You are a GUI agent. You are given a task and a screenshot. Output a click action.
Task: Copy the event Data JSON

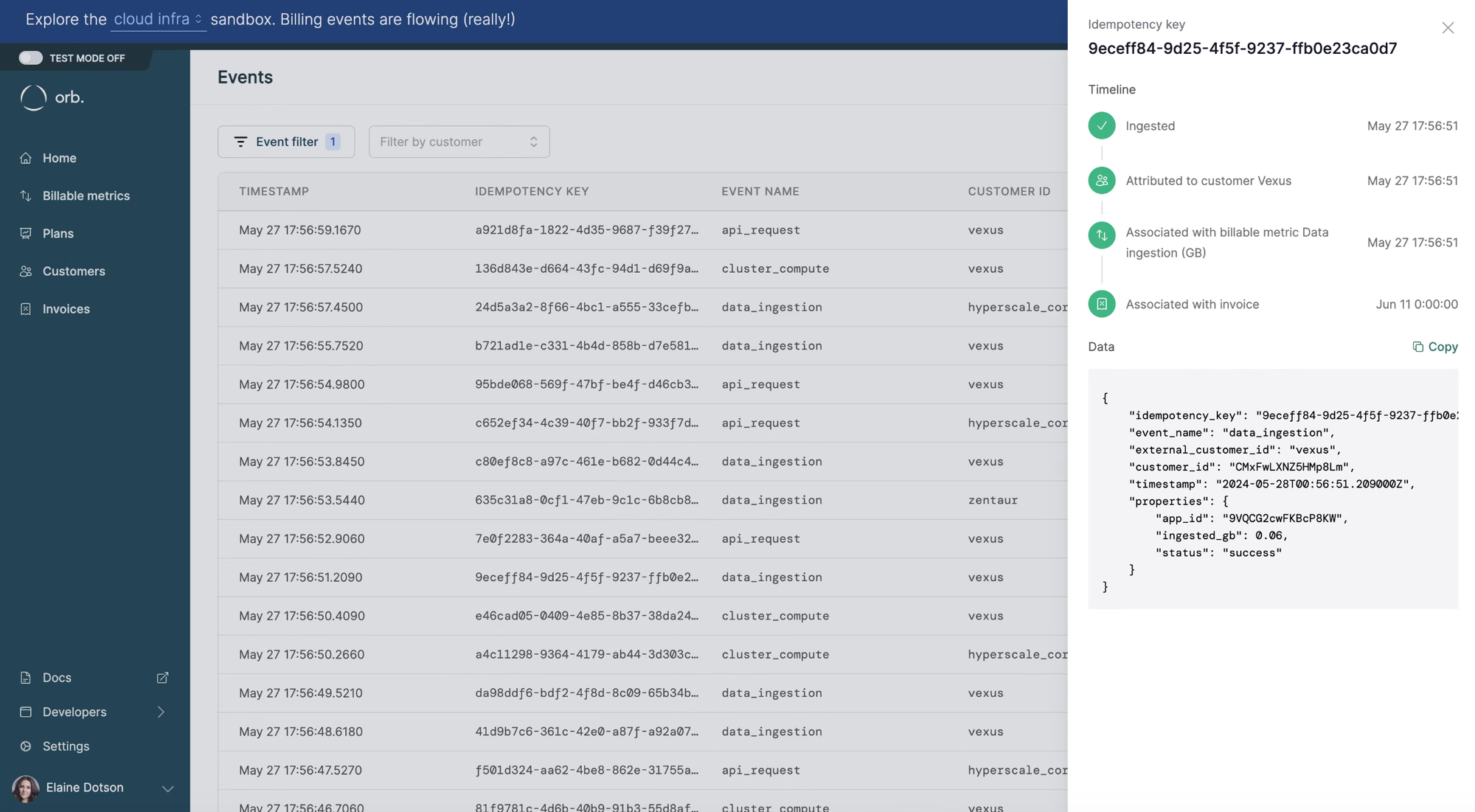tap(1434, 347)
